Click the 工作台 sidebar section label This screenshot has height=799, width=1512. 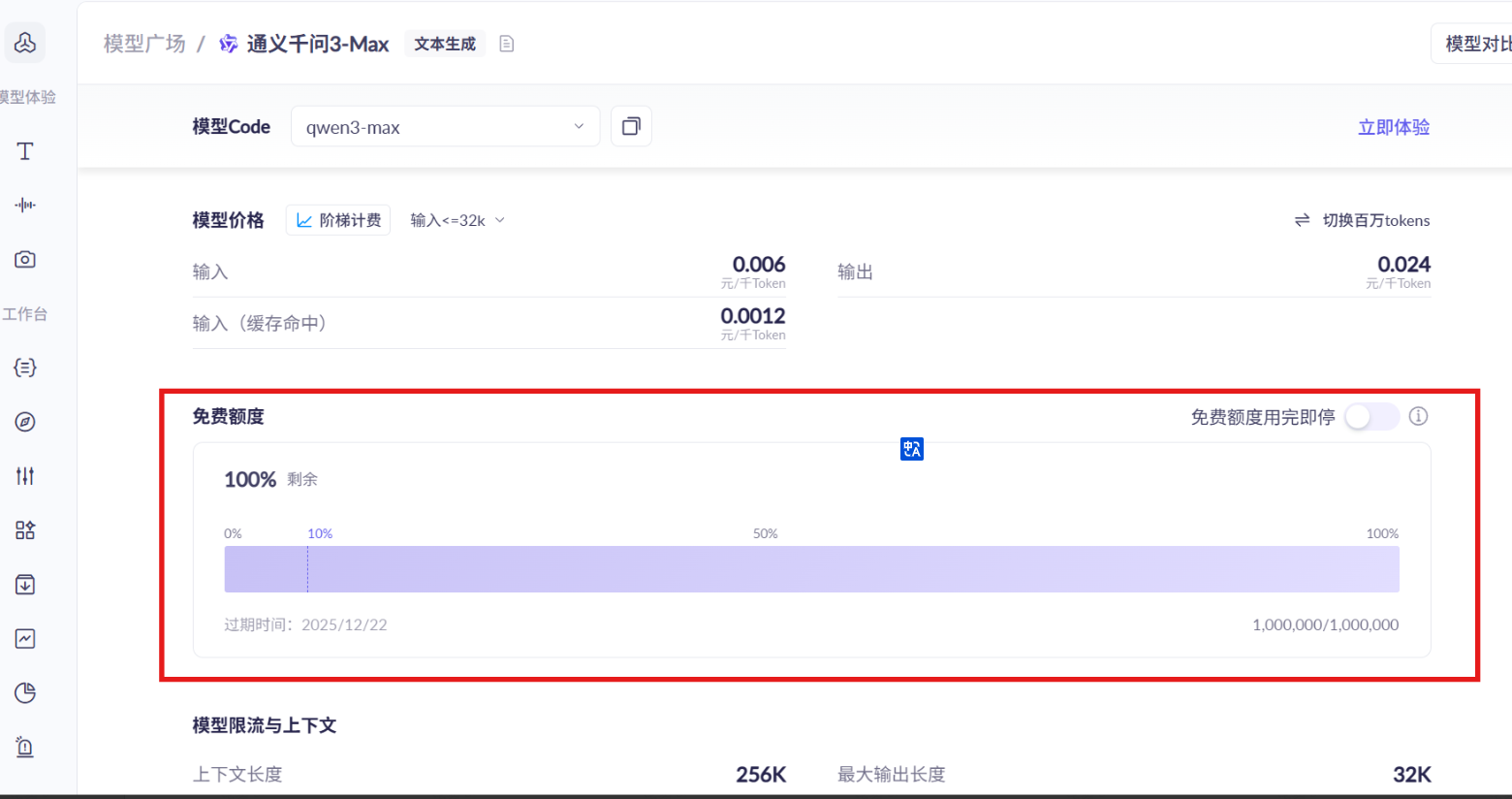25,314
